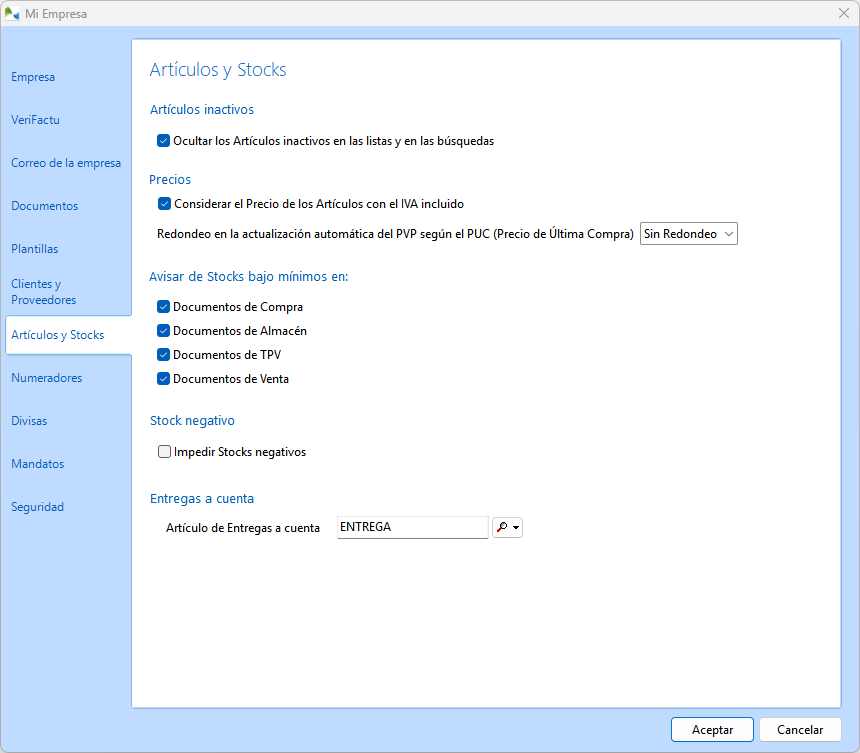Select the Numeradores tab
The height and width of the screenshot is (753, 860).
(47, 378)
